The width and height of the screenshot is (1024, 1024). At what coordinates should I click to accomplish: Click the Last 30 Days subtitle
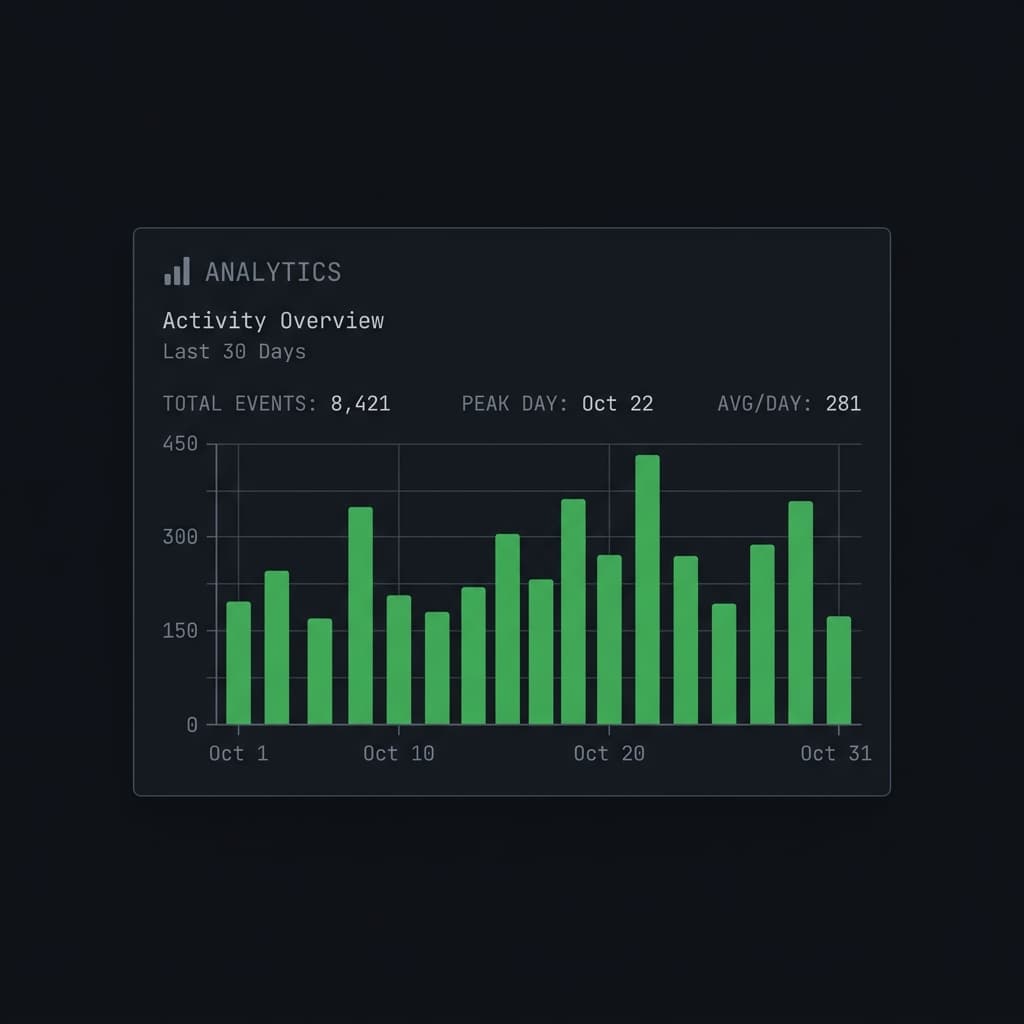click(234, 352)
